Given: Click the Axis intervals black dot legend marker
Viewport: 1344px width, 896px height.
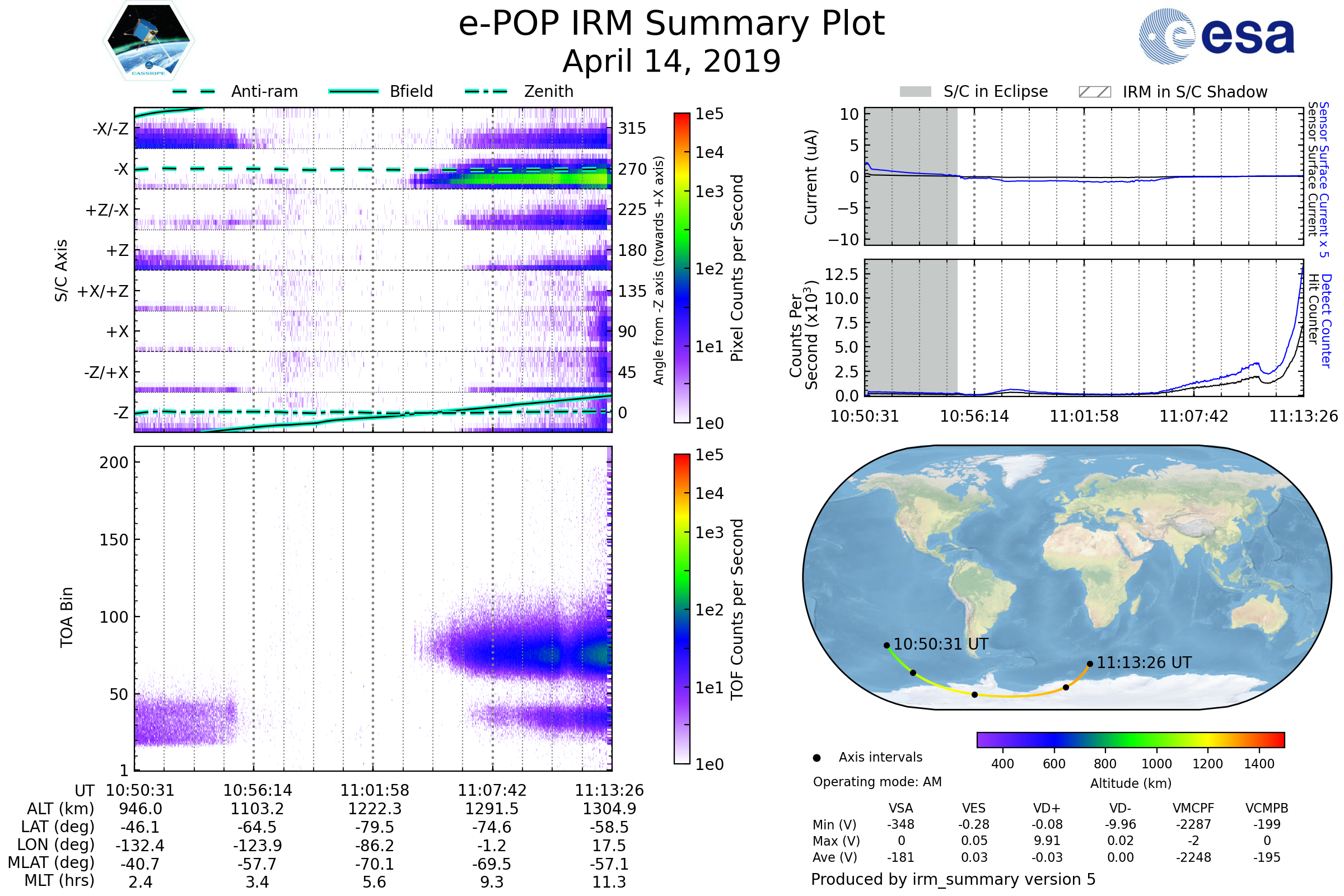Looking at the screenshot, I should click(816, 758).
